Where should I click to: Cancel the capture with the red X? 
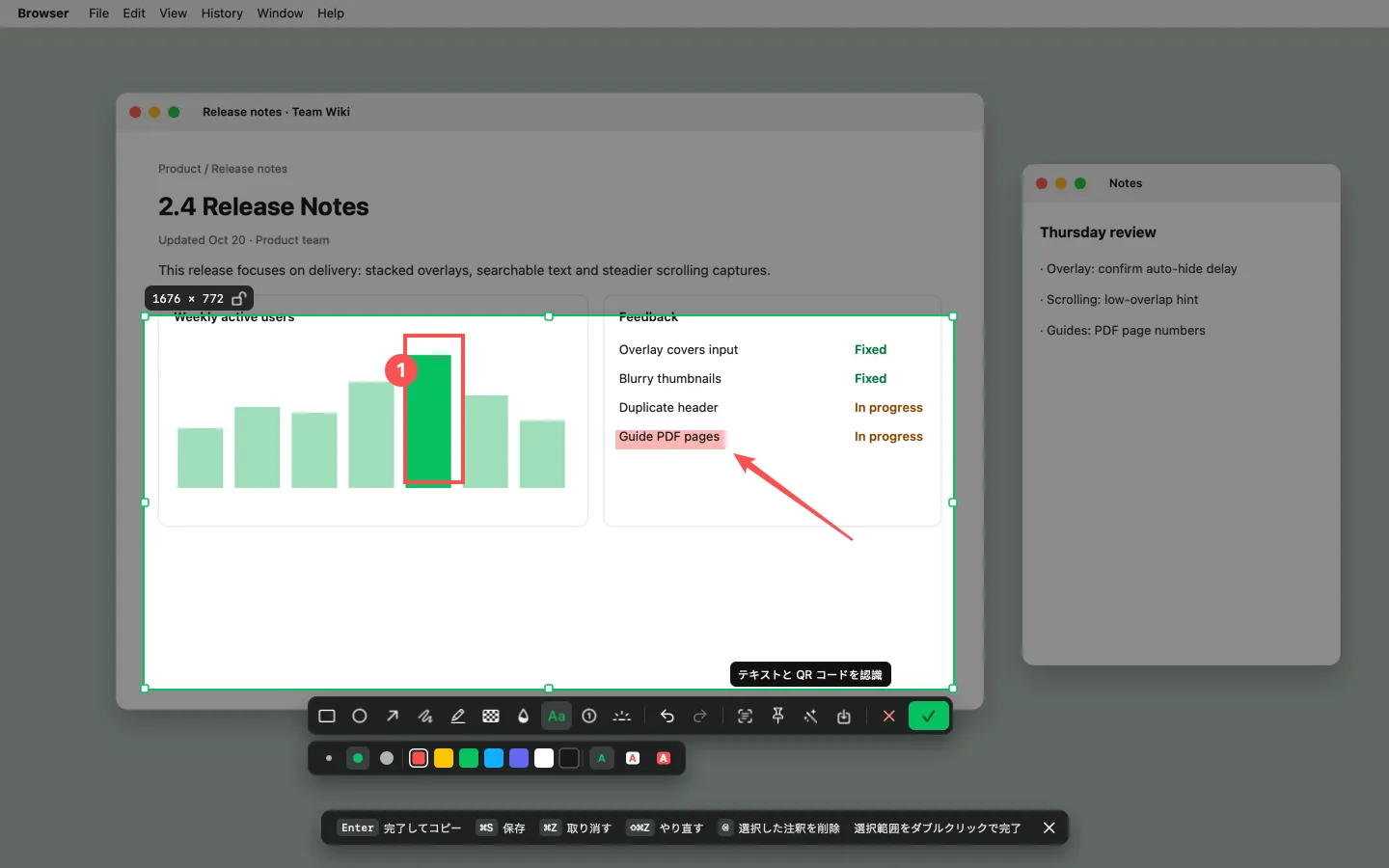click(889, 717)
